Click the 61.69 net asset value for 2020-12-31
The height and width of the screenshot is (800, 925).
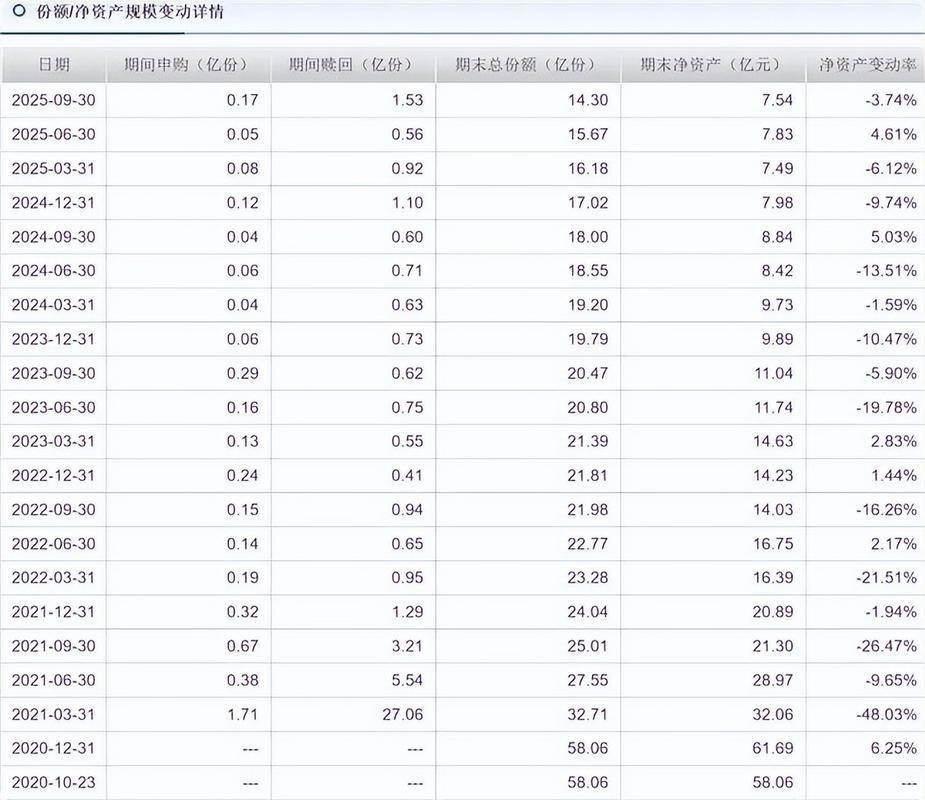pos(771,749)
